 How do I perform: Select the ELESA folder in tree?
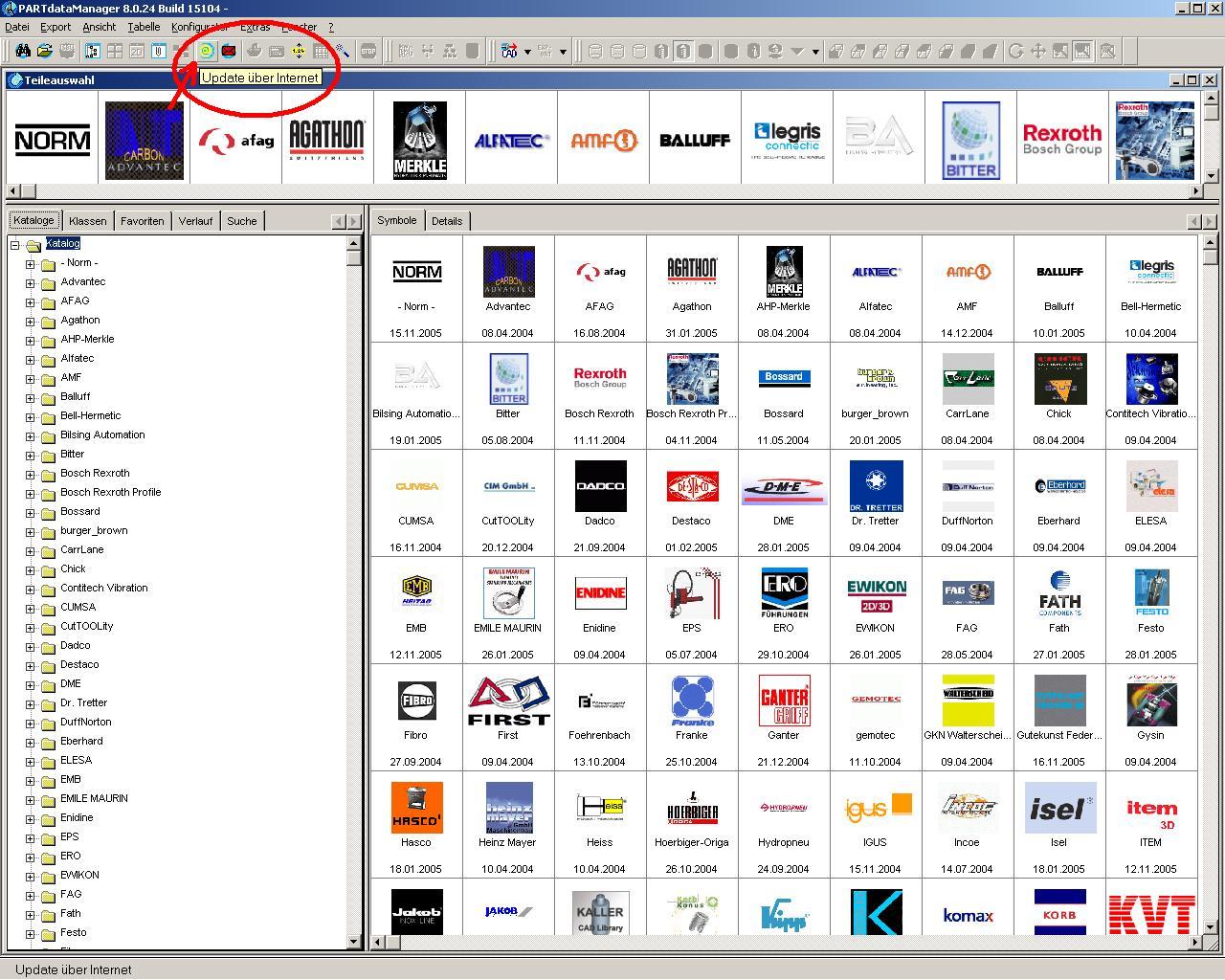click(77, 761)
